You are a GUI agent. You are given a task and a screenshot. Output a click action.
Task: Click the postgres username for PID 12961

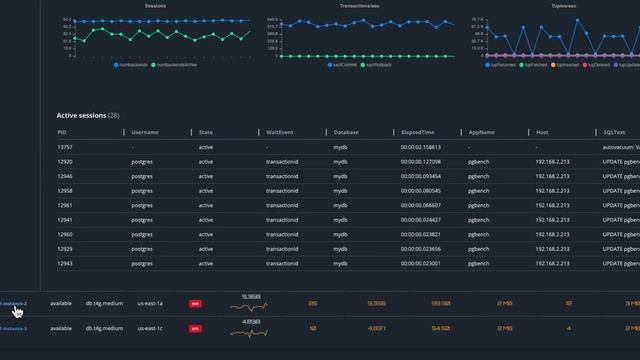pyautogui.click(x=142, y=205)
